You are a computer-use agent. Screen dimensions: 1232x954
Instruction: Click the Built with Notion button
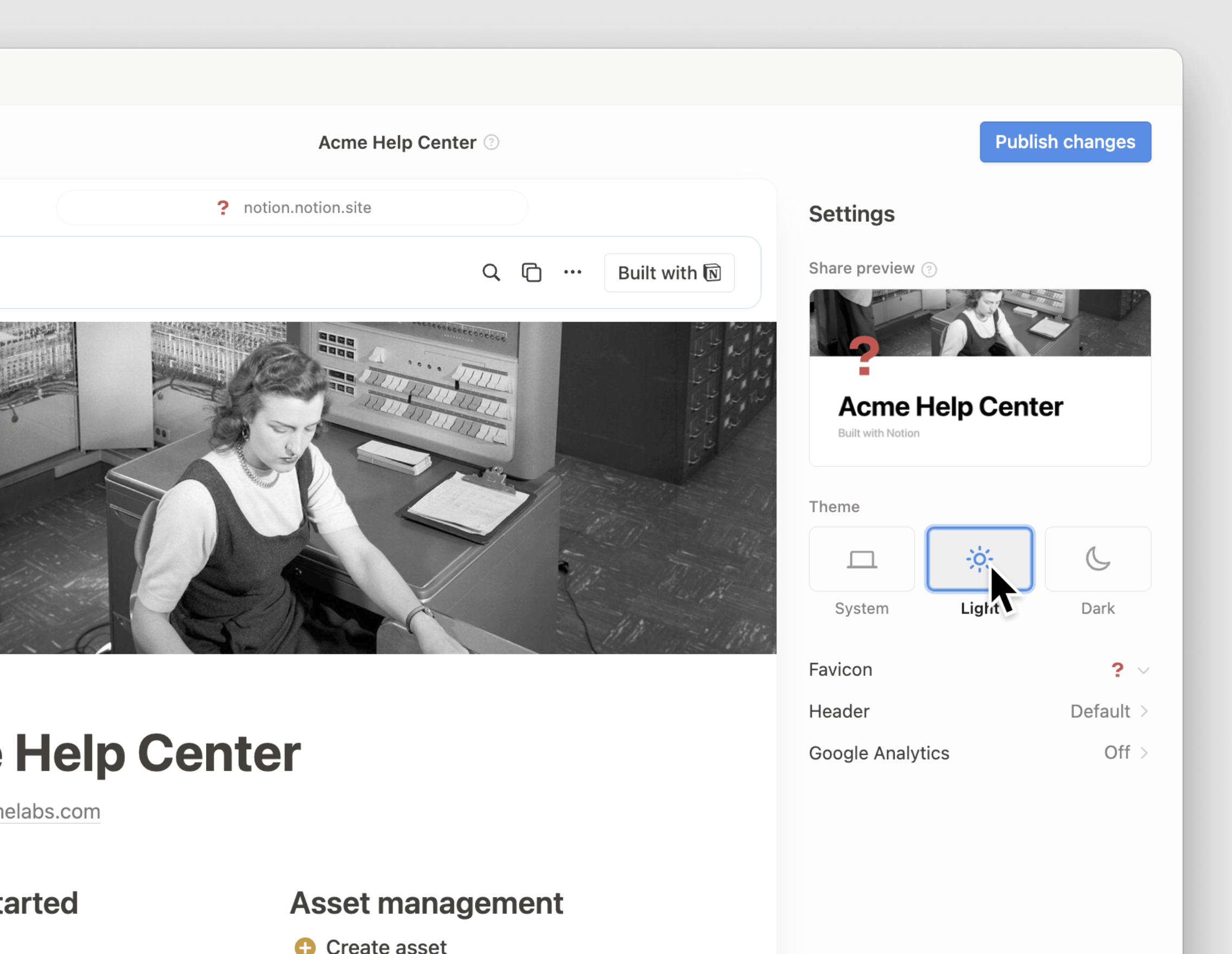click(669, 273)
